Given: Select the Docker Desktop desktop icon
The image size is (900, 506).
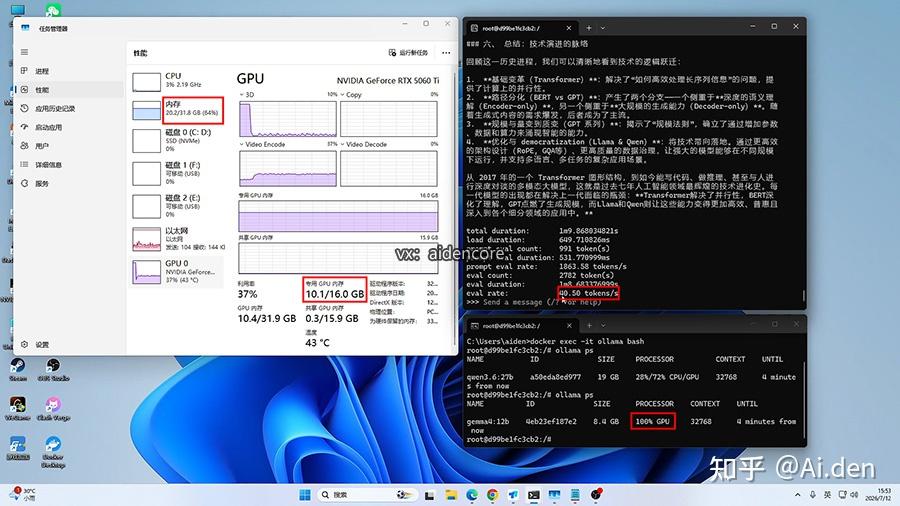Looking at the screenshot, I should pyautogui.click(x=53, y=452).
